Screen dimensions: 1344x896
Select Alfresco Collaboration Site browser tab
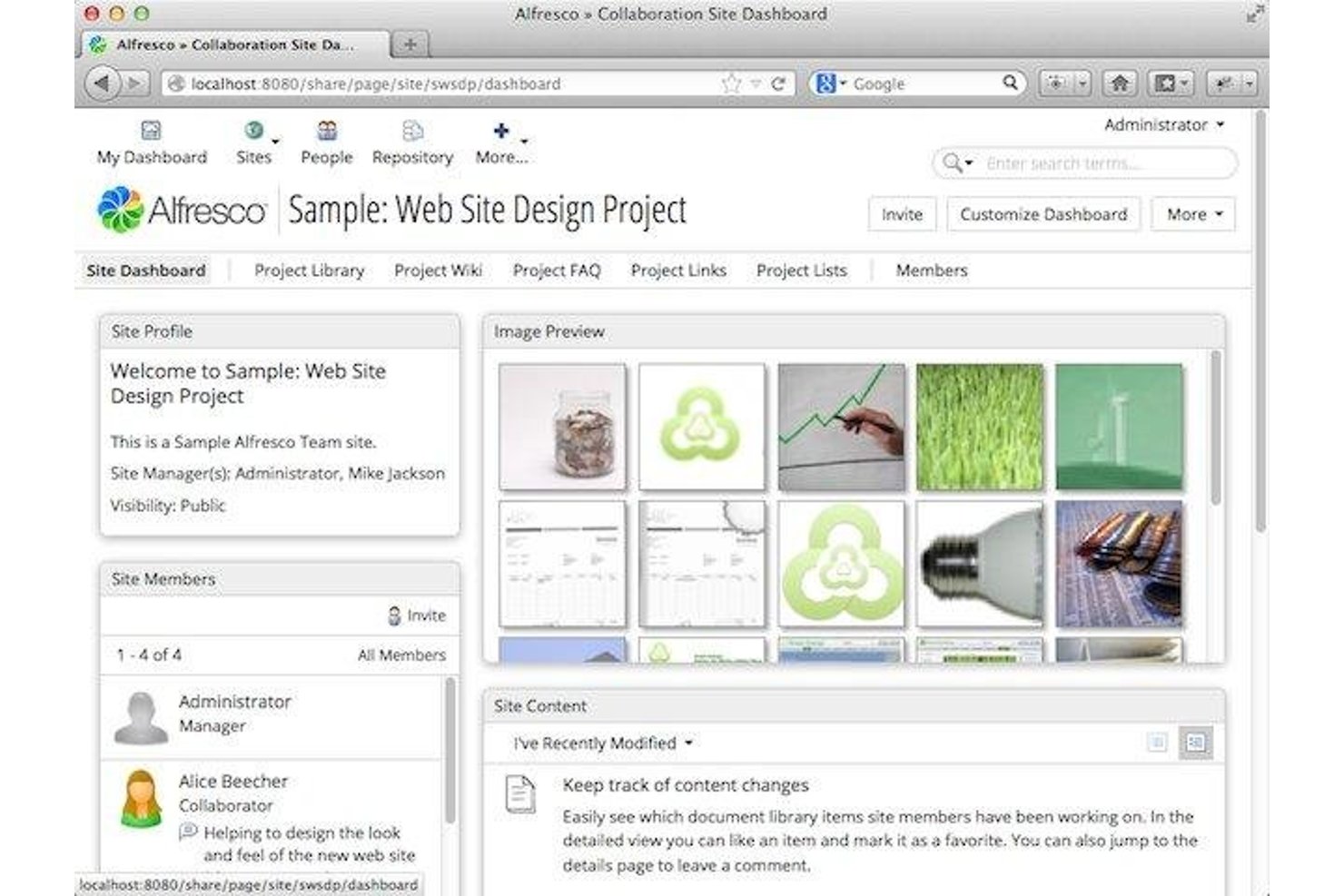[x=236, y=44]
